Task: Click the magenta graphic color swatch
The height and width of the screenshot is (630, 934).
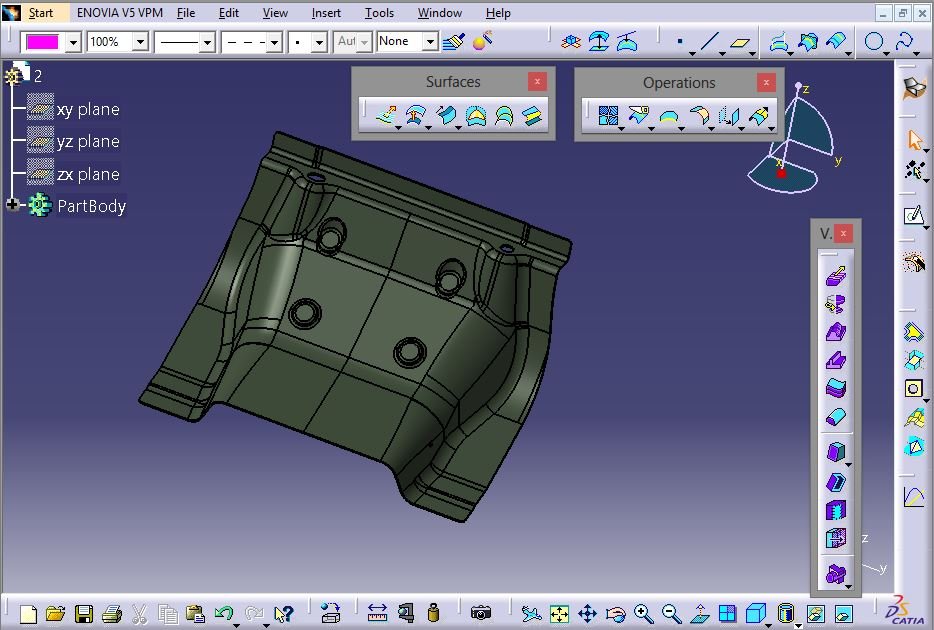Action: click(43, 42)
